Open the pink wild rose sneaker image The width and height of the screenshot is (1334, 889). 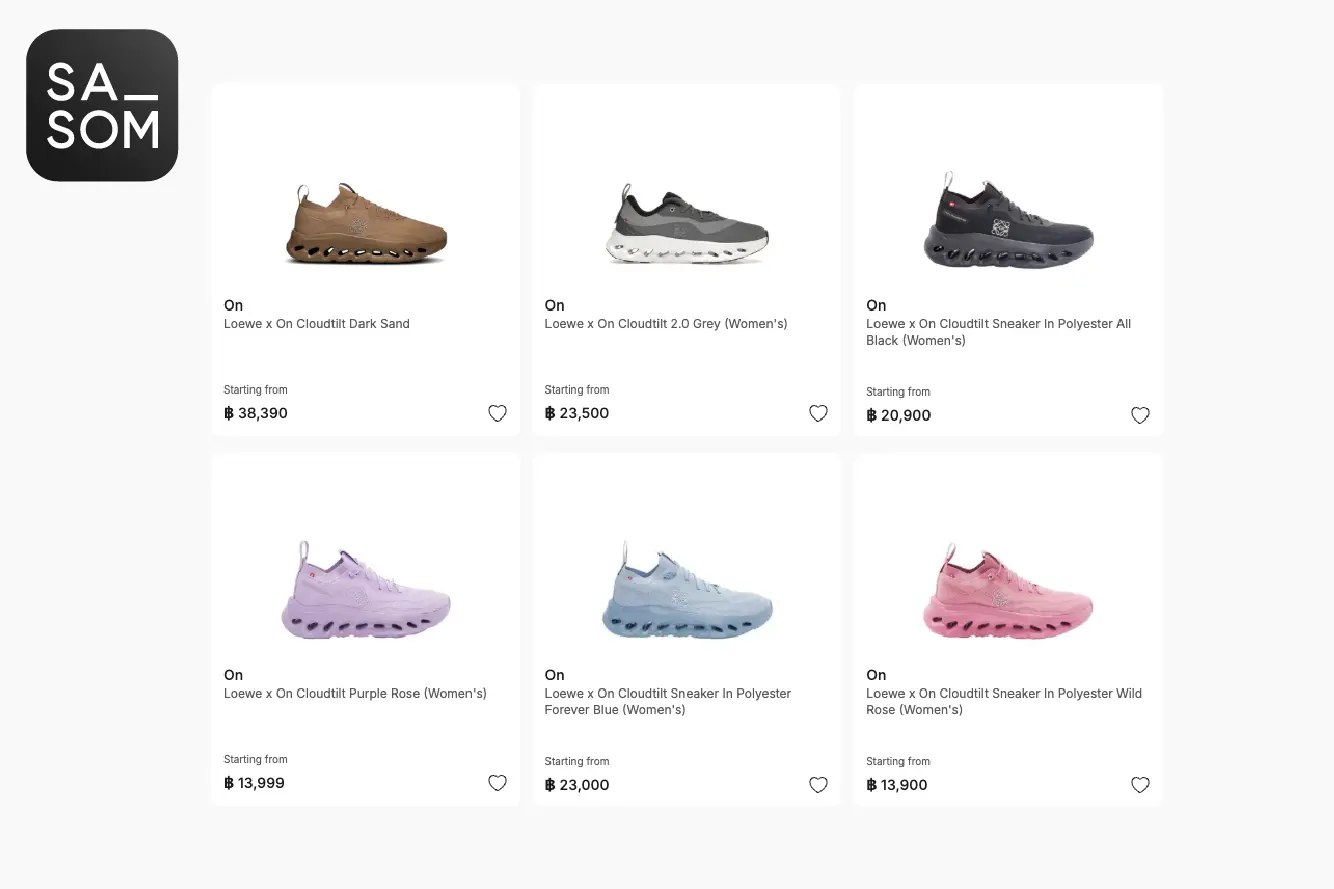[x=1008, y=590]
